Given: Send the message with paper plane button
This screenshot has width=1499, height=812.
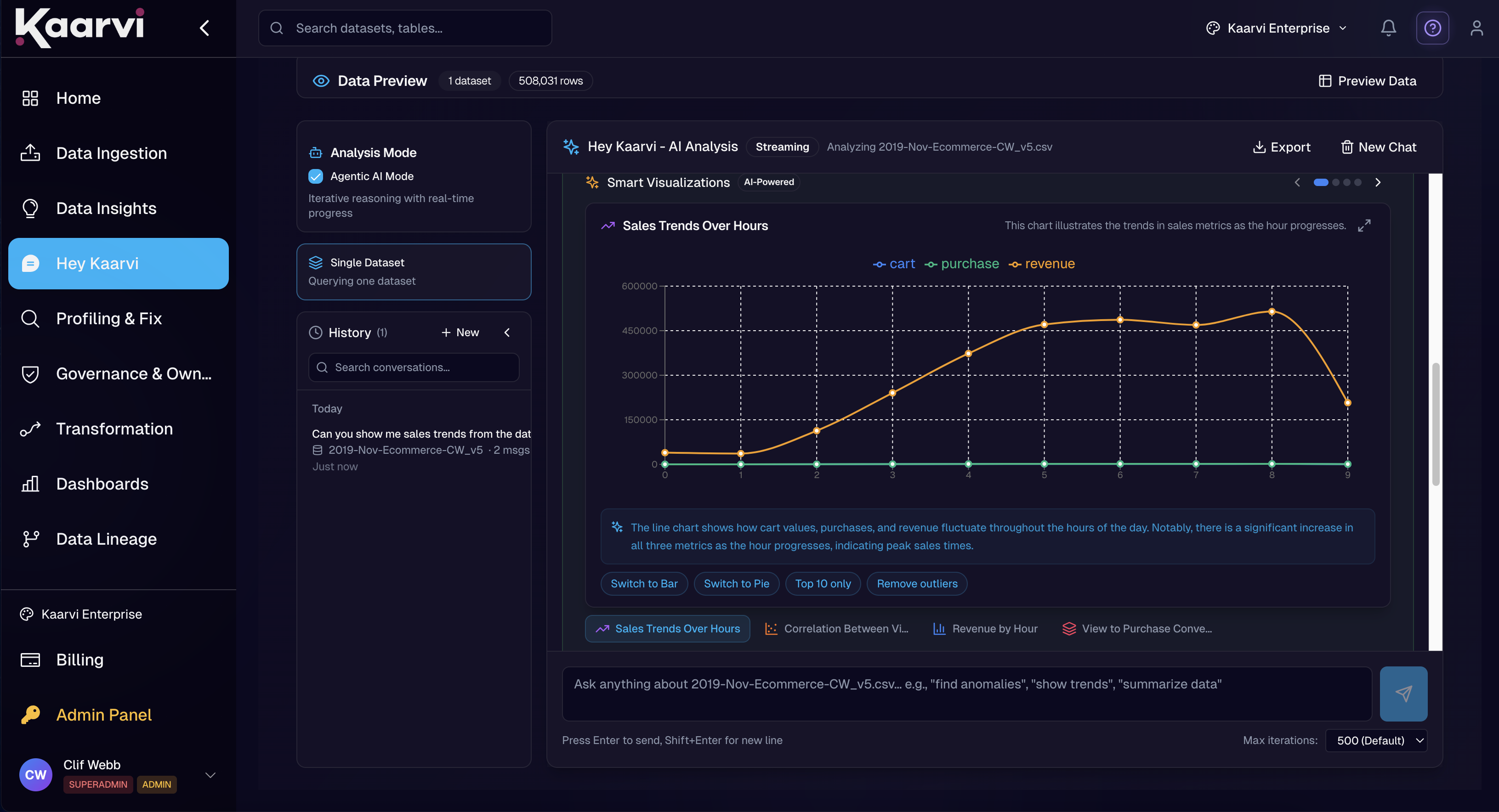Looking at the screenshot, I should coord(1403,694).
